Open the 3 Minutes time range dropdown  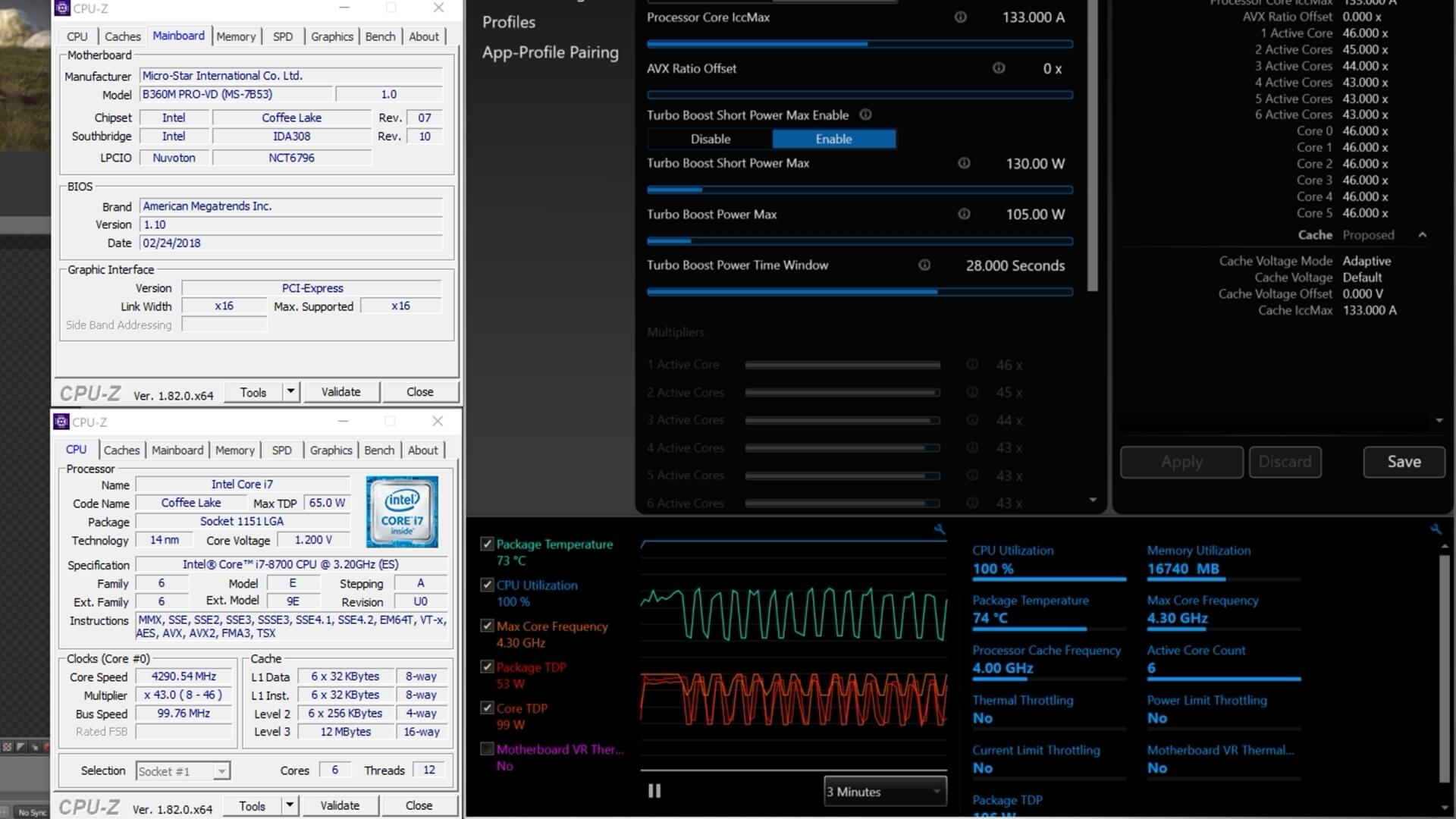[885, 791]
